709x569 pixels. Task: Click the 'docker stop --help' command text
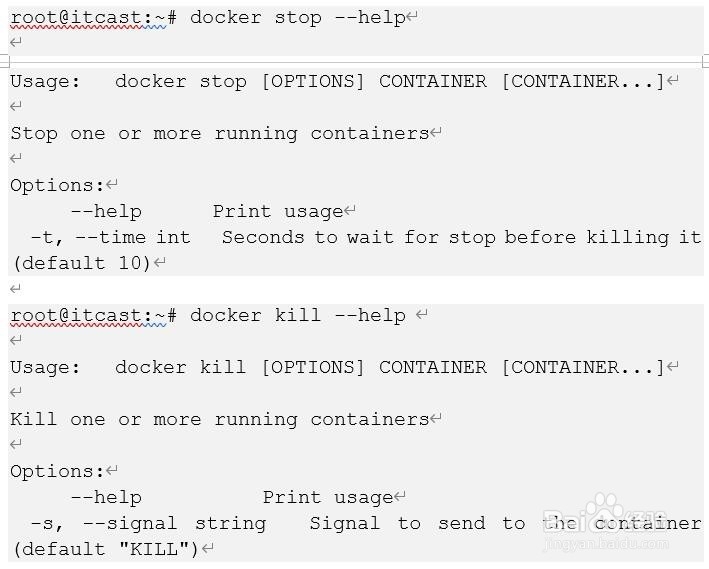click(298, 18)
